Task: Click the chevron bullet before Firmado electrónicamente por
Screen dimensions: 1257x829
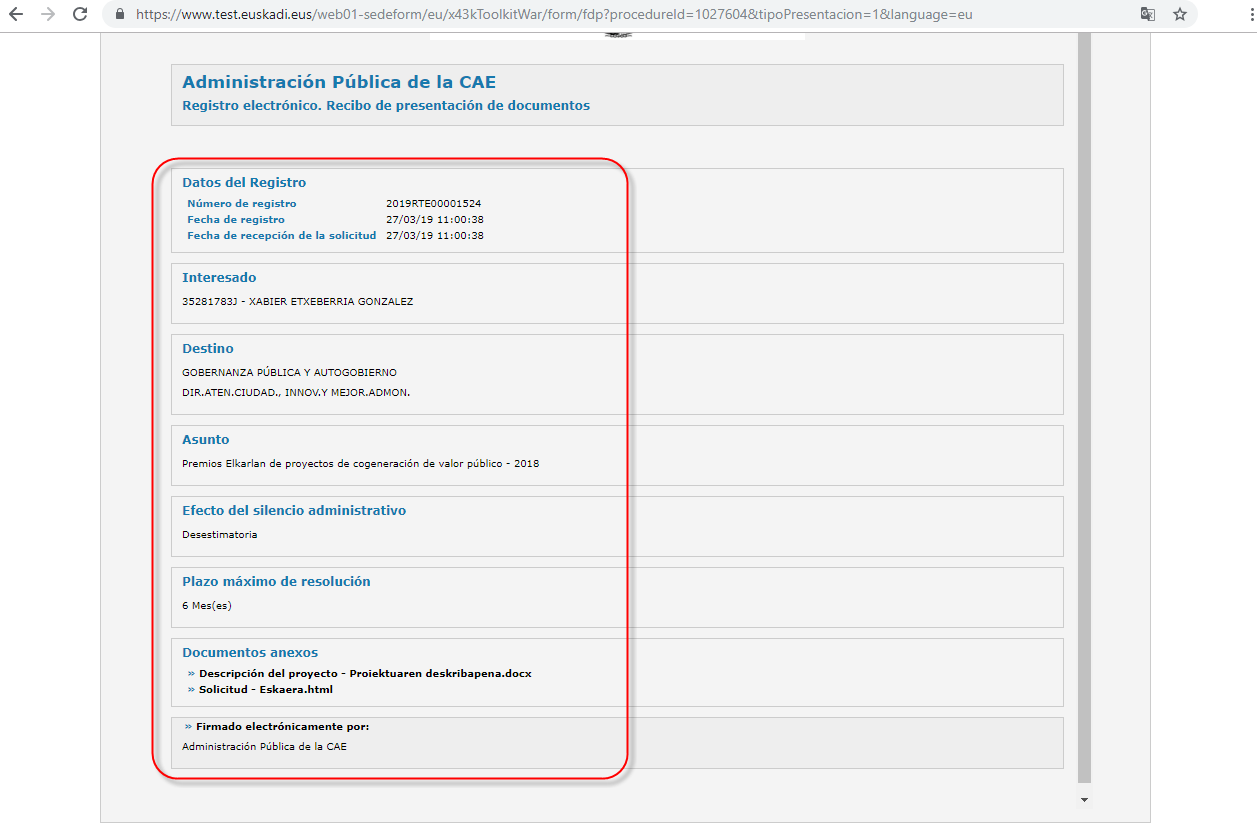Action: pos(188,727)
